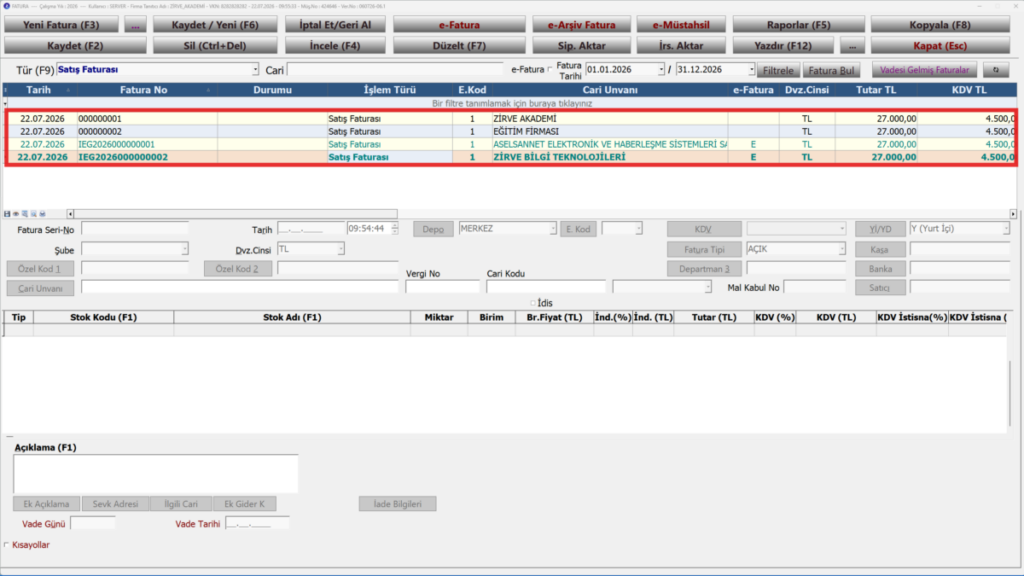This screenshot has height=576, width=1024.
Task: Open Vadesi Gelmiş Faturalar
Action: point(924,70)
